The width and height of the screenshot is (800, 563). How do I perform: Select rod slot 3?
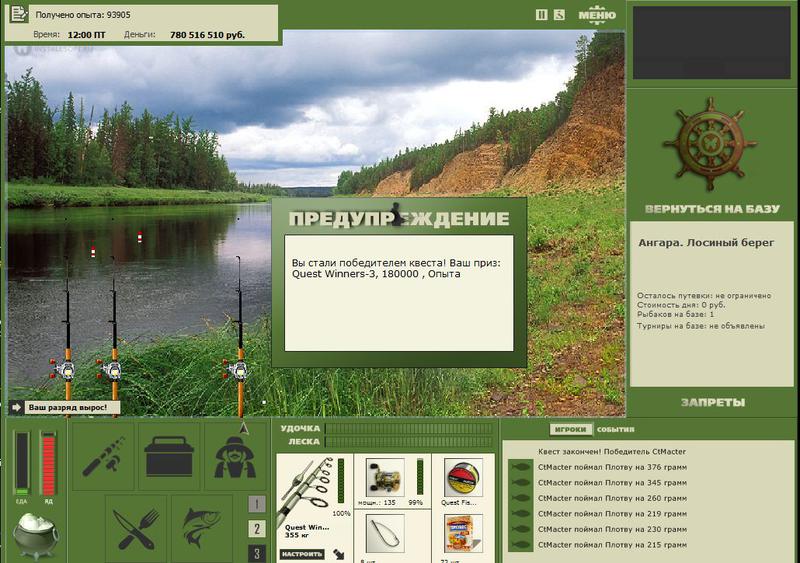pos(257,553)
